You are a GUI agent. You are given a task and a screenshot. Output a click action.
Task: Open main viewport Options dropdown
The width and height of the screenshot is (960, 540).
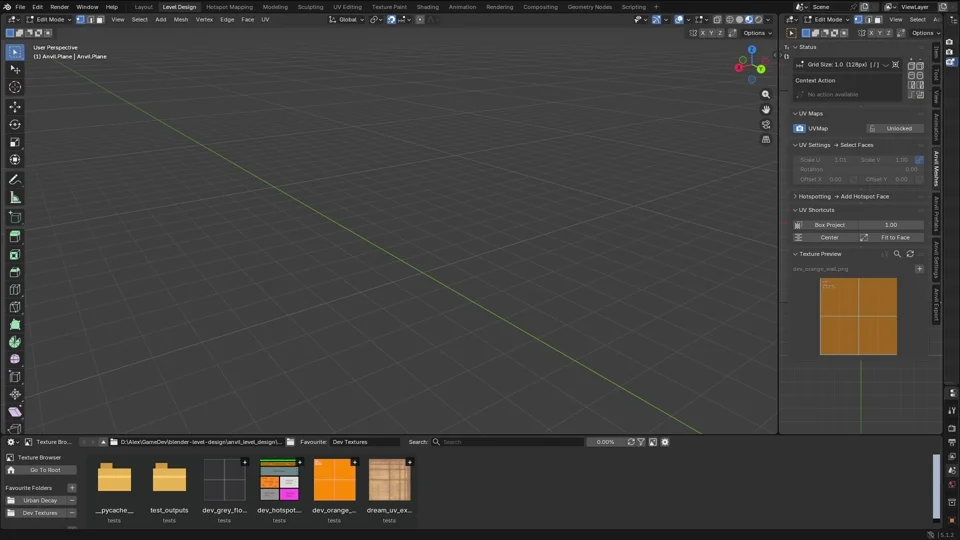pos(757,33)
